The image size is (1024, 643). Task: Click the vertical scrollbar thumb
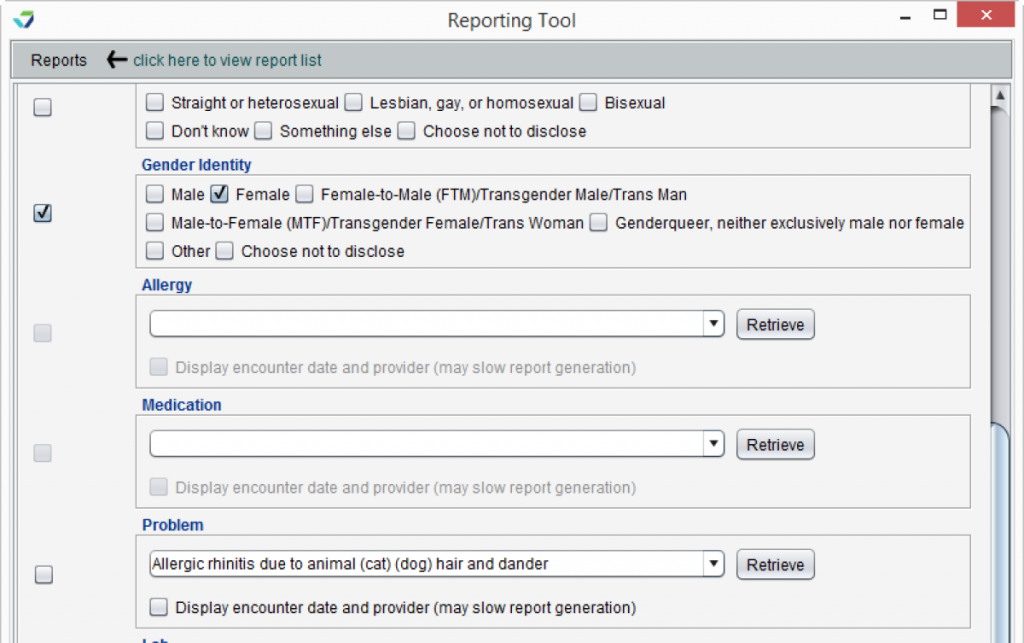click(1000, 532)
